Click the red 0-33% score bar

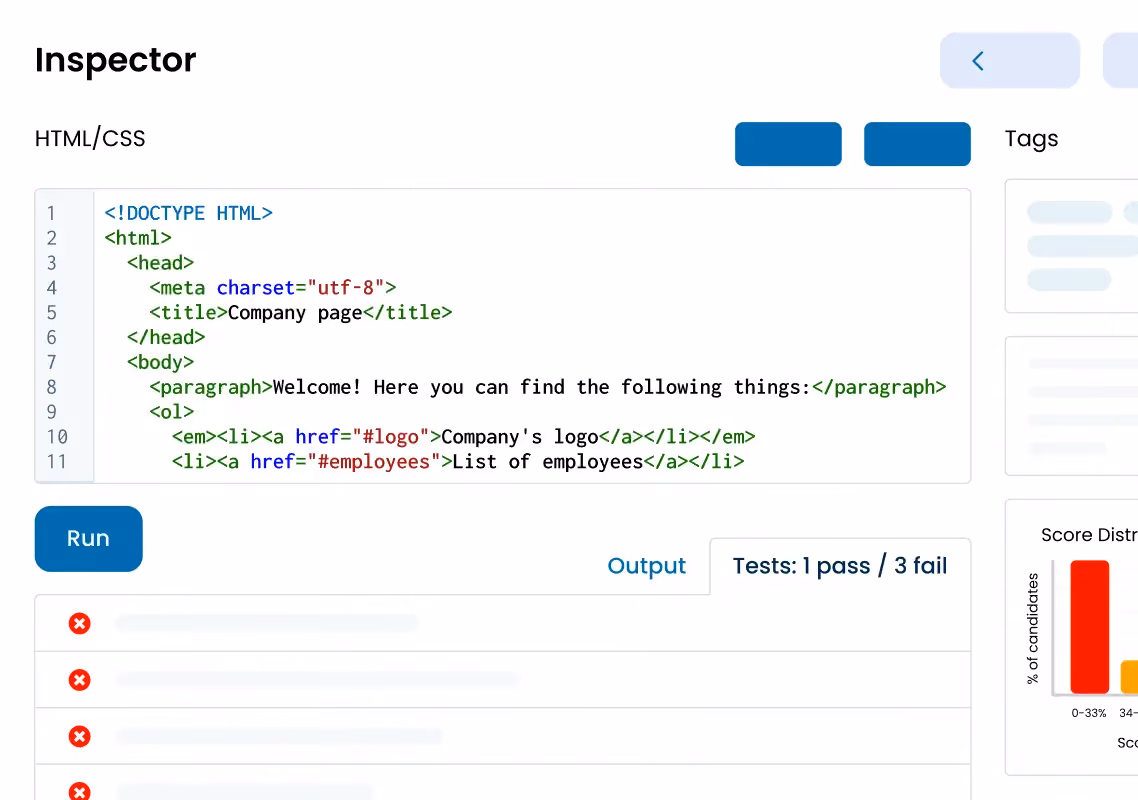click(x=1089, y=627)
